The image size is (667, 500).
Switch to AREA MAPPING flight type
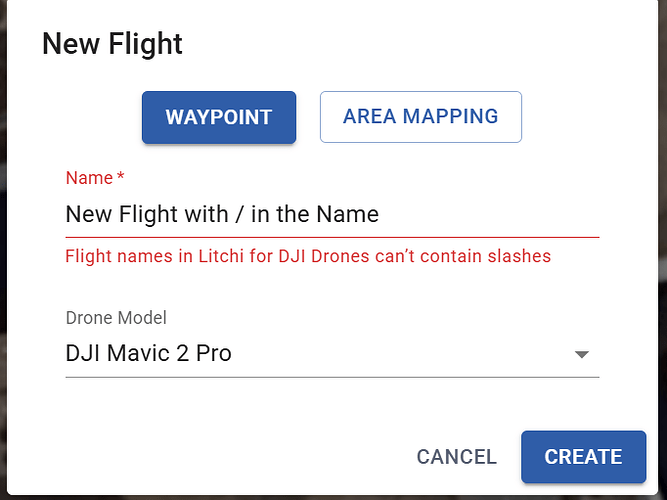point(420,117)
